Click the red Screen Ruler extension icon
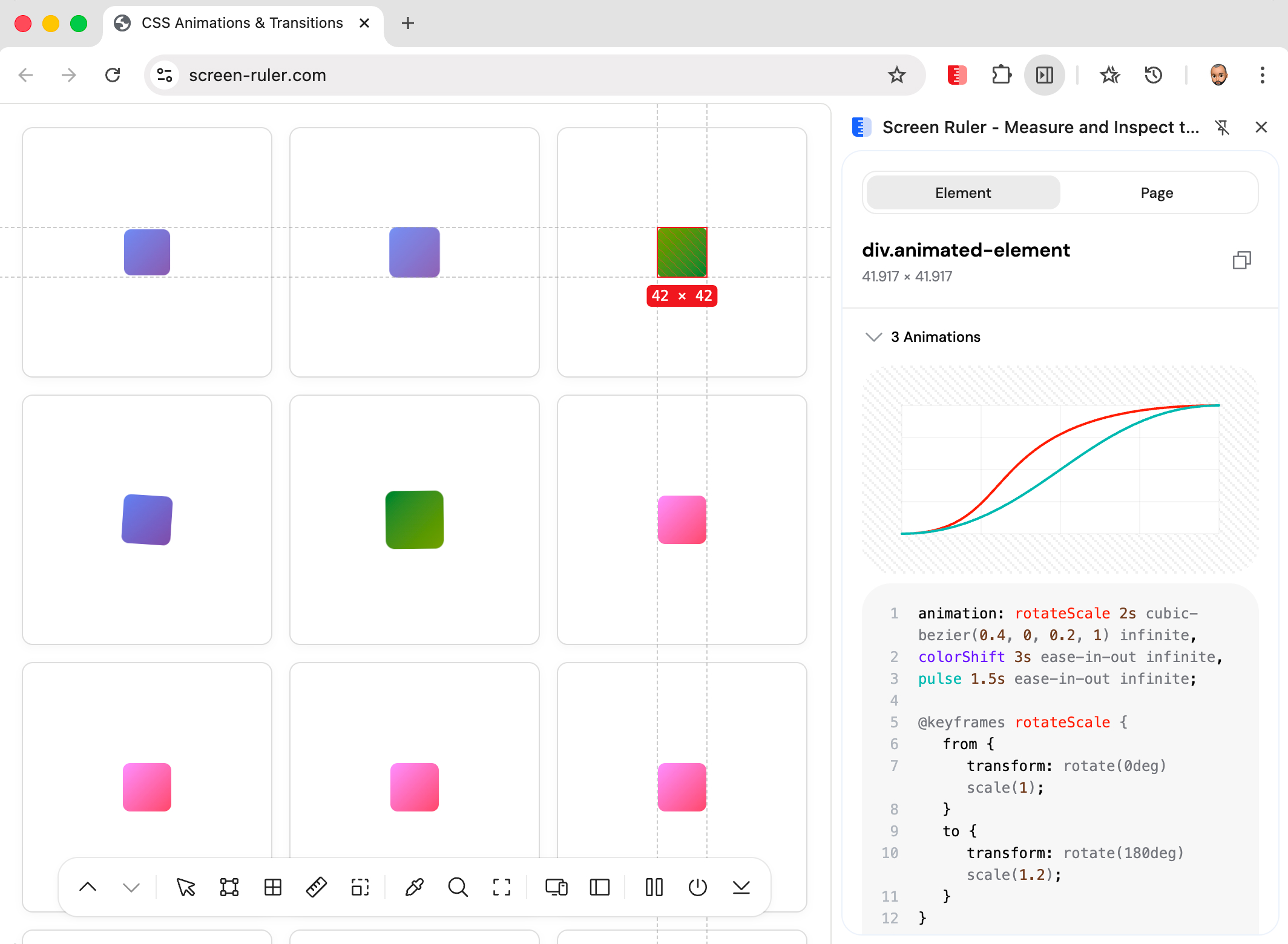 (957, 75)
